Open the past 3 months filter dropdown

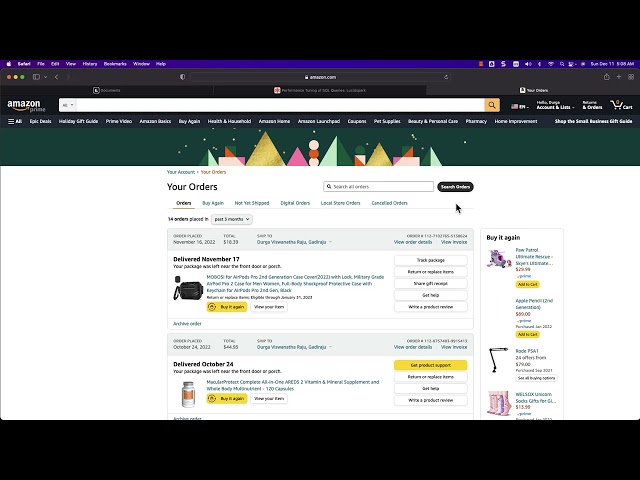tap(232, 219)
